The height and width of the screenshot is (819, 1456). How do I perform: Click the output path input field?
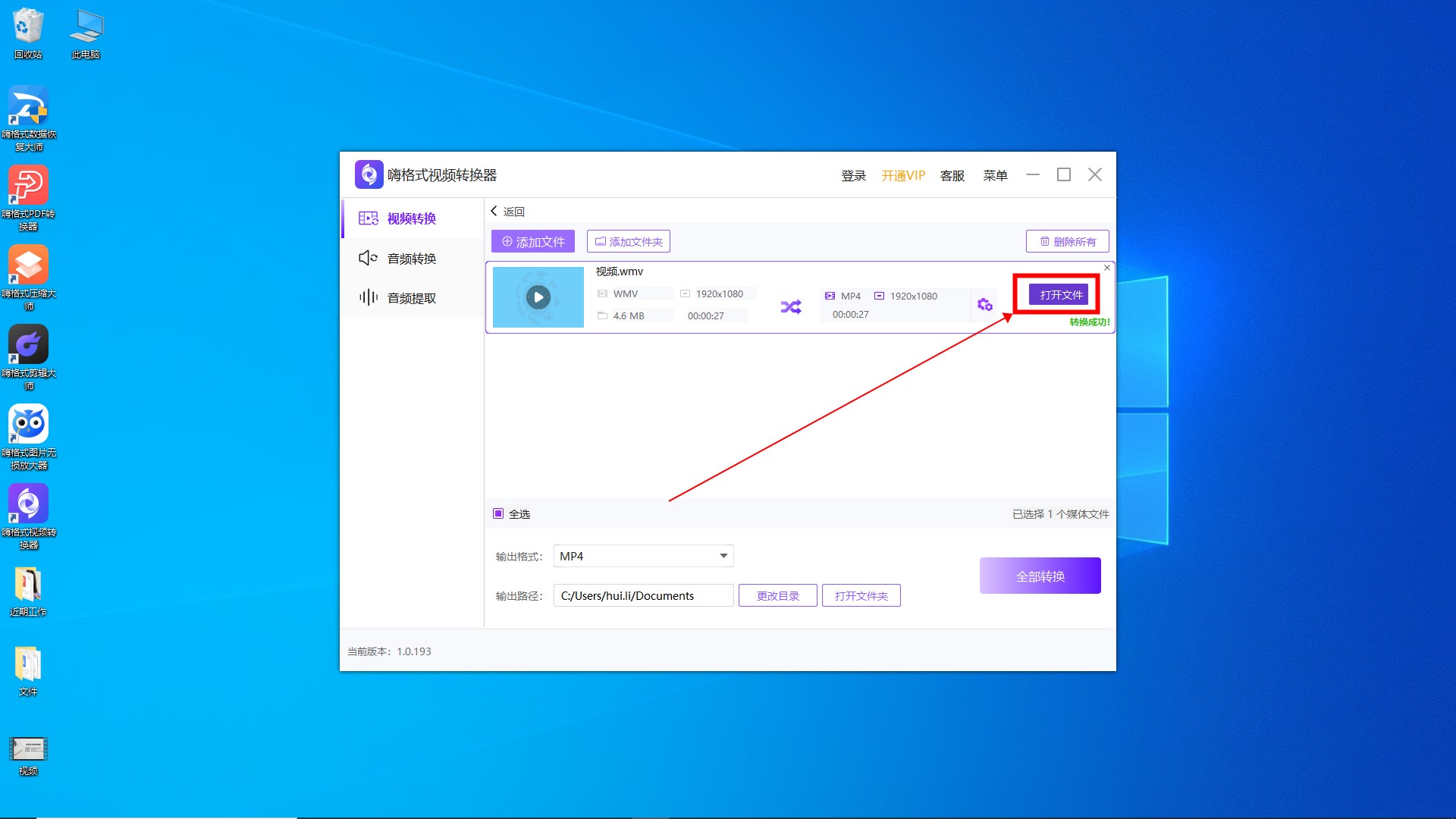(x=643, y=596)
